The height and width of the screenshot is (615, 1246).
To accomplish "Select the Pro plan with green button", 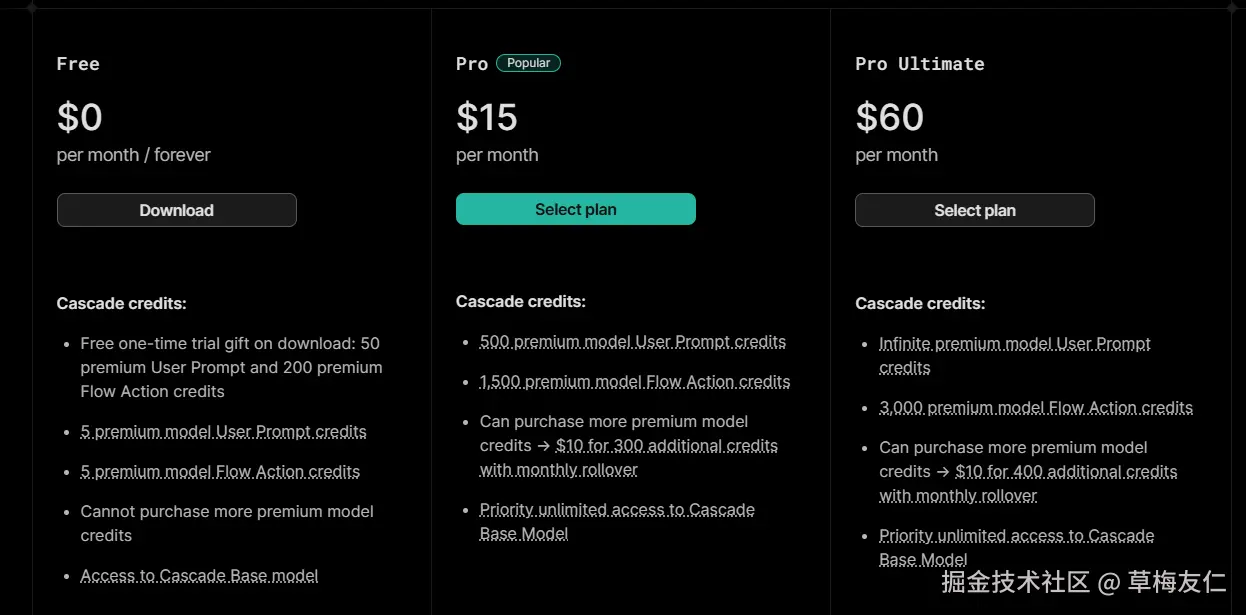I will click(x=575, y=209).
